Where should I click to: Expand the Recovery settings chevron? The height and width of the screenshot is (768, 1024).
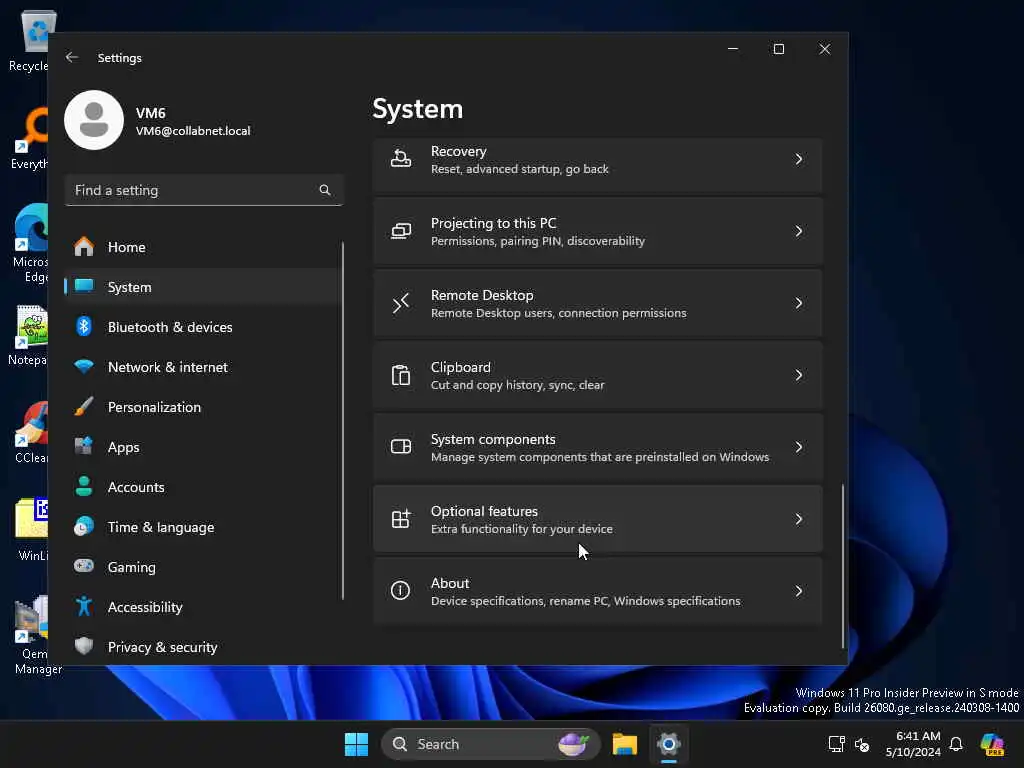(x=798, y=159)
